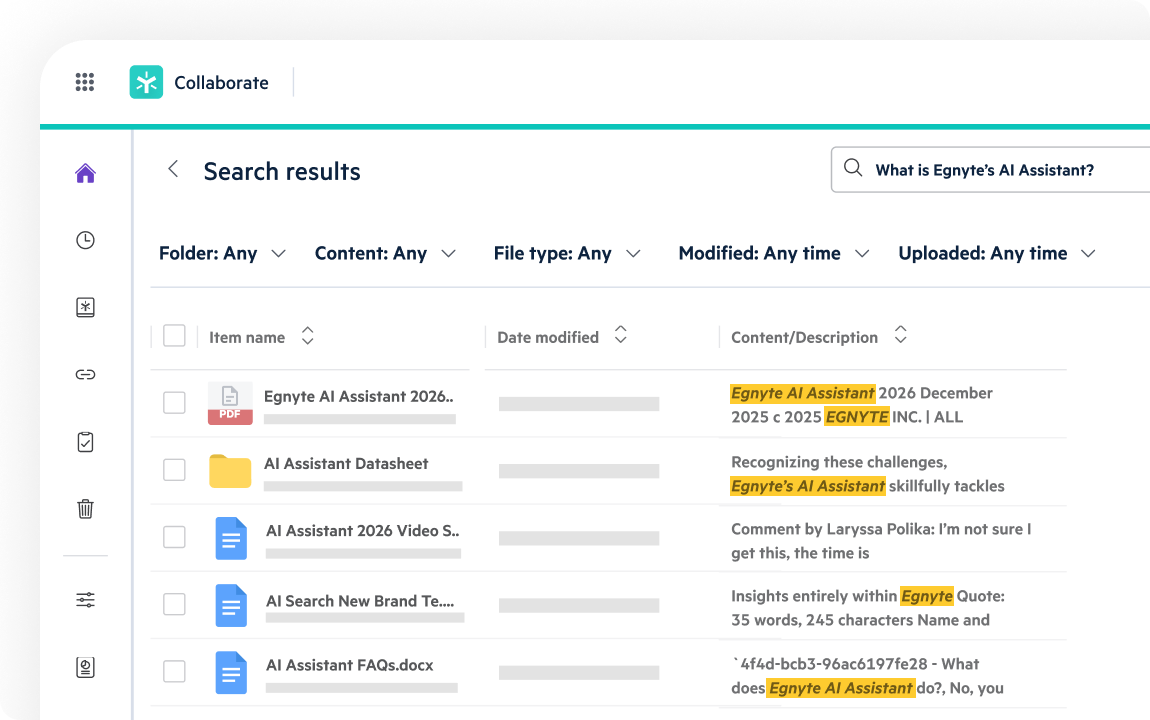Screen dimensions: 1150x720
Task: Click the search field with What is Egnyte's AI Assistant?
Action: click(x=990, y=170)
